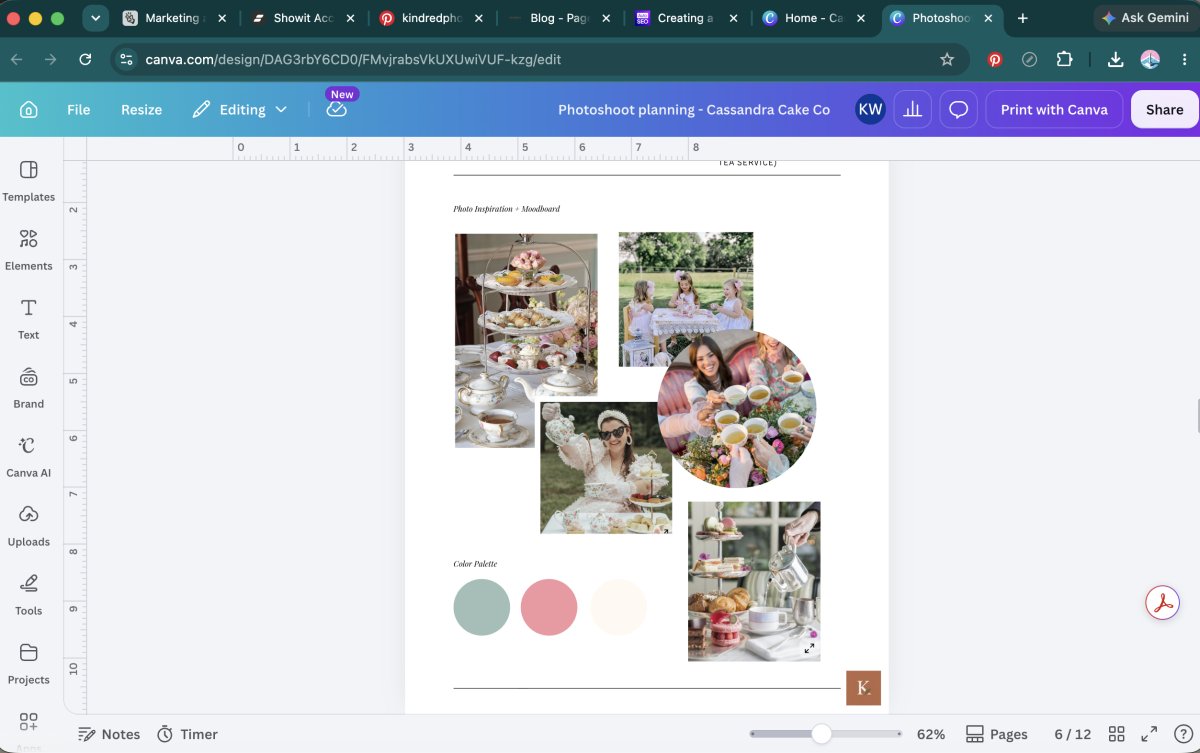Viewport: 1200px width, 753px height.
Task: Open the Uploads panel
Action: [28, 526]
